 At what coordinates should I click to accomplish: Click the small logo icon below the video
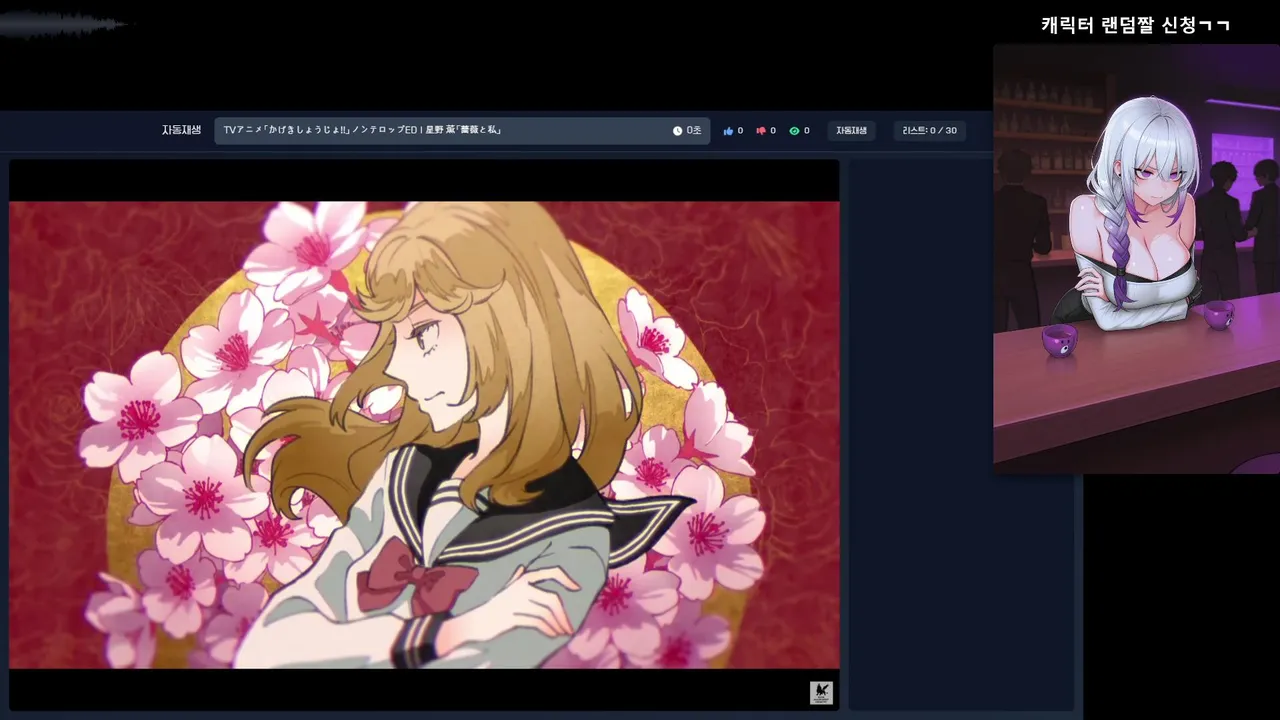click(821, 693)
